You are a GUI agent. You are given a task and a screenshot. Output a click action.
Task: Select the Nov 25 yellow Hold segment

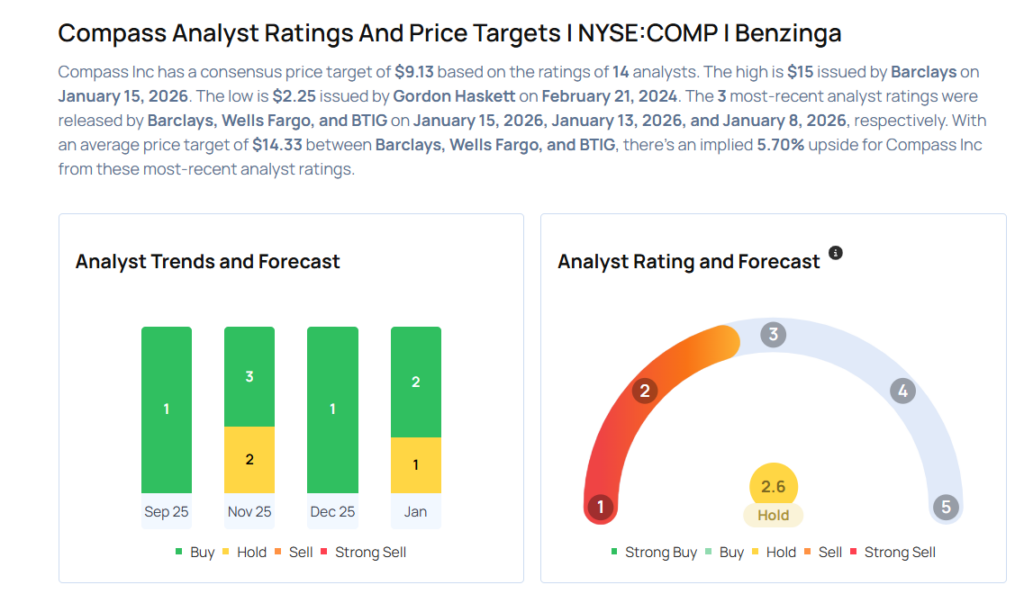tap(249, 460)
